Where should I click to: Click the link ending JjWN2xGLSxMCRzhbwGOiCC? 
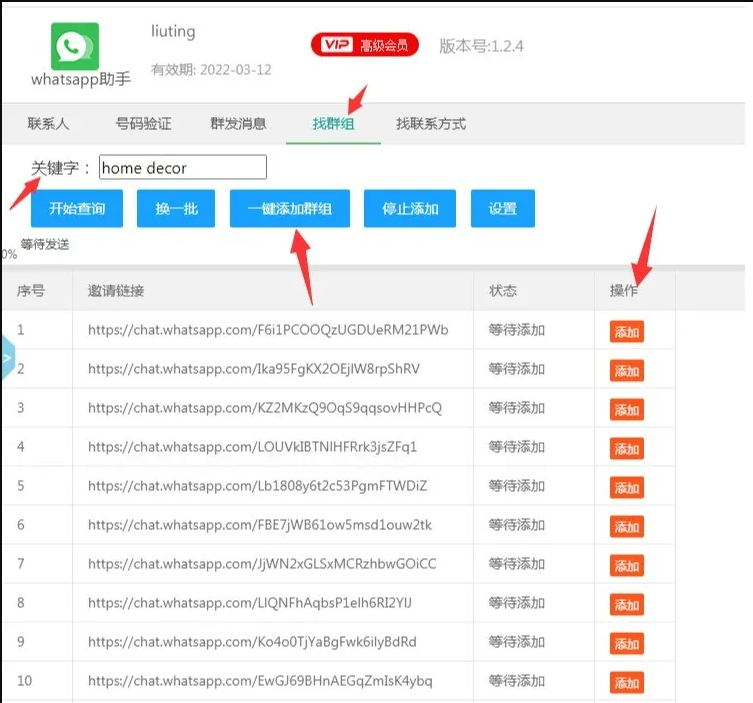[262, 563]
